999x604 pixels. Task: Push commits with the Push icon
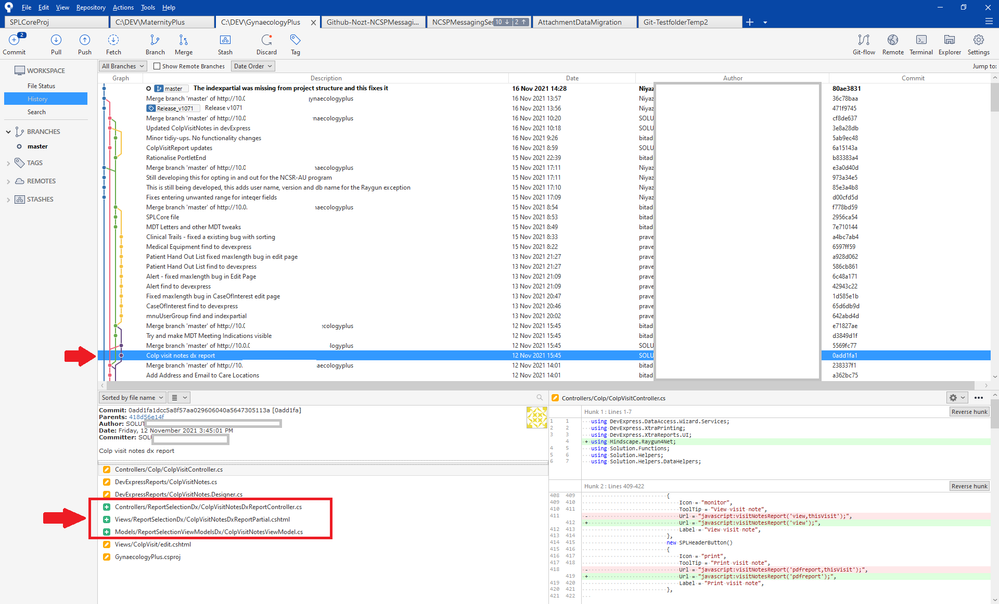[85, 43]
